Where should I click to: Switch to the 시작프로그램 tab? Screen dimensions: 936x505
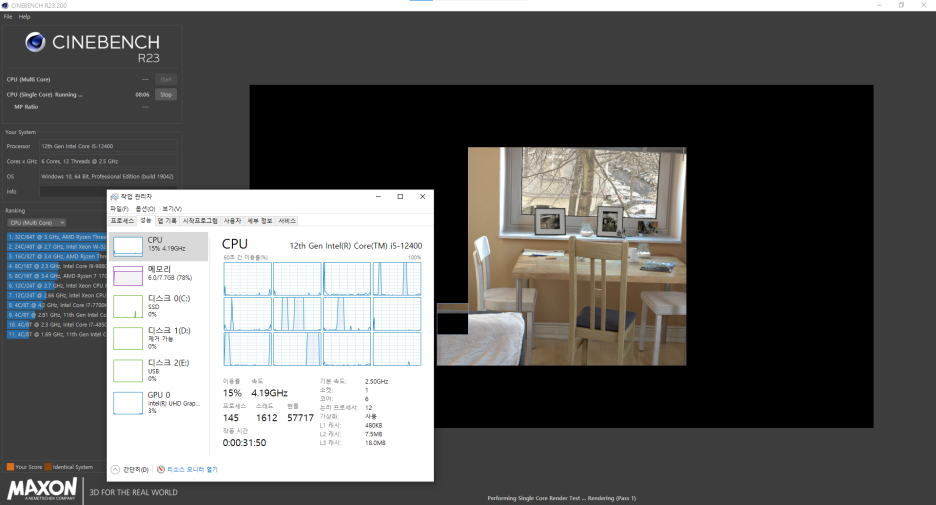tap(200, 221)
